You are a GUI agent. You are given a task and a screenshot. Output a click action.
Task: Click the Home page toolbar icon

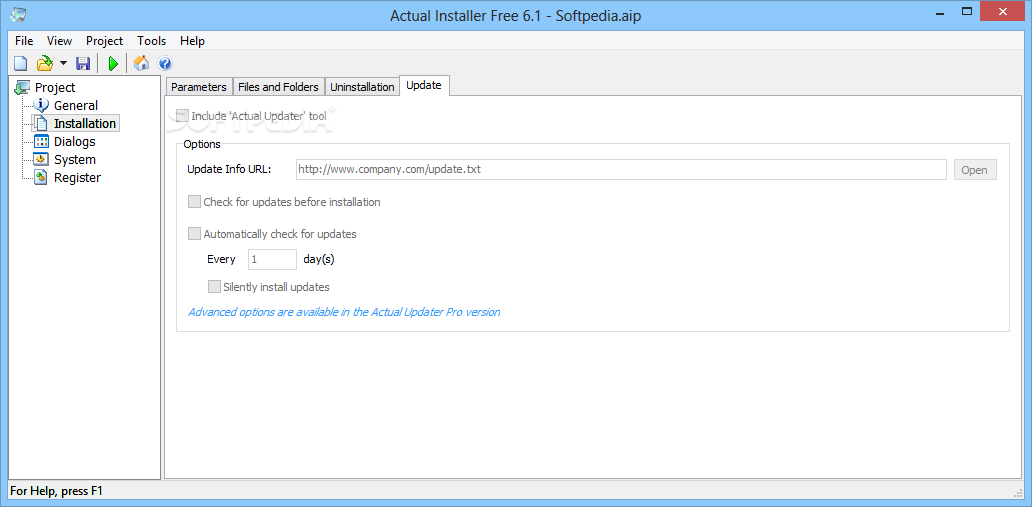pyautogui.click(x=141, y=63)
